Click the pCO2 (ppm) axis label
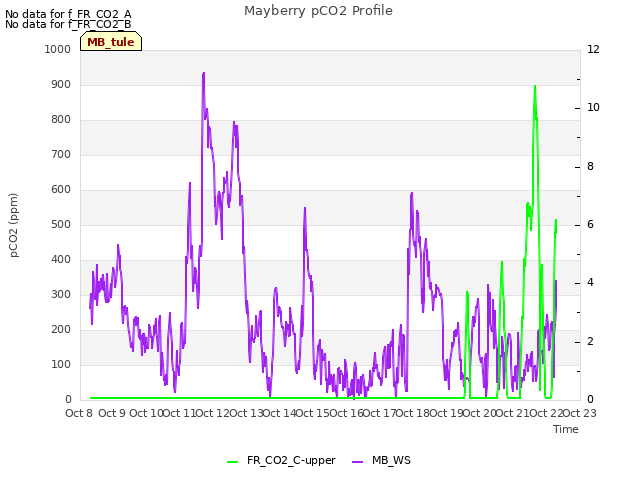Viewport: 640px width, 480px height. pyautogui.click(x=13, y=225)
